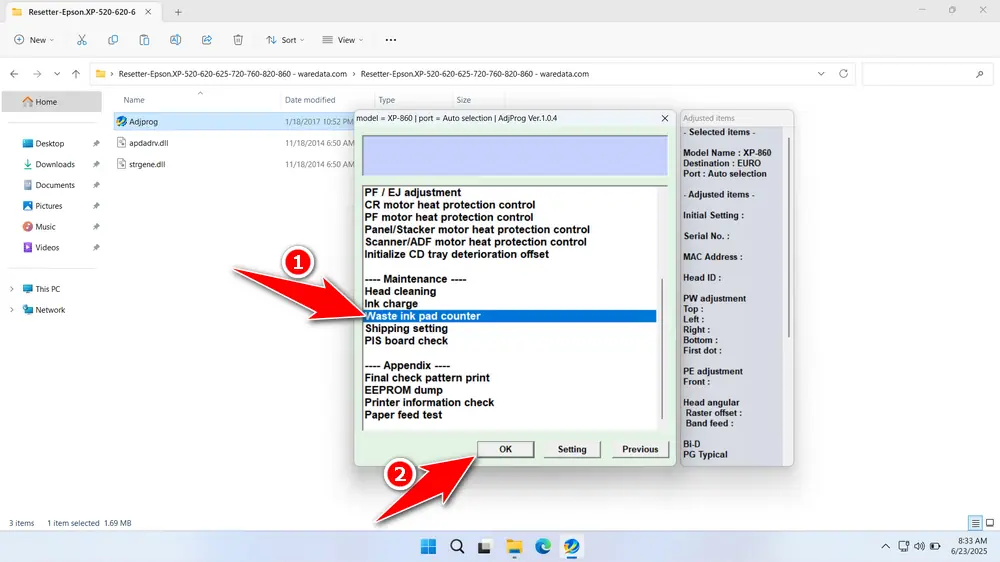Click the search magnifier in Explorer
Screen dimensions: 1000x562
coord(980,74)
